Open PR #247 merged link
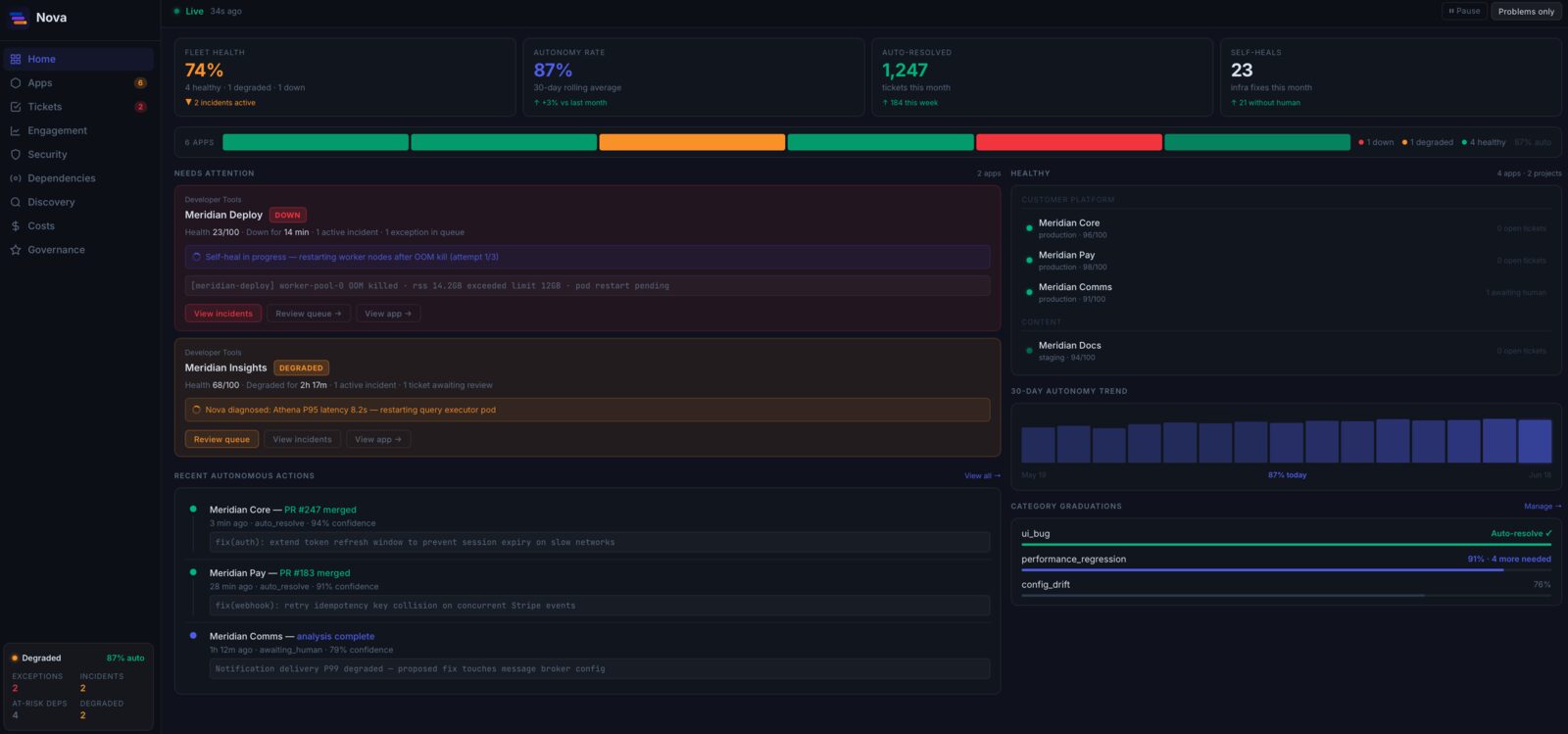The height and width of the screenshot is (734, 1568). click(320, 510)
